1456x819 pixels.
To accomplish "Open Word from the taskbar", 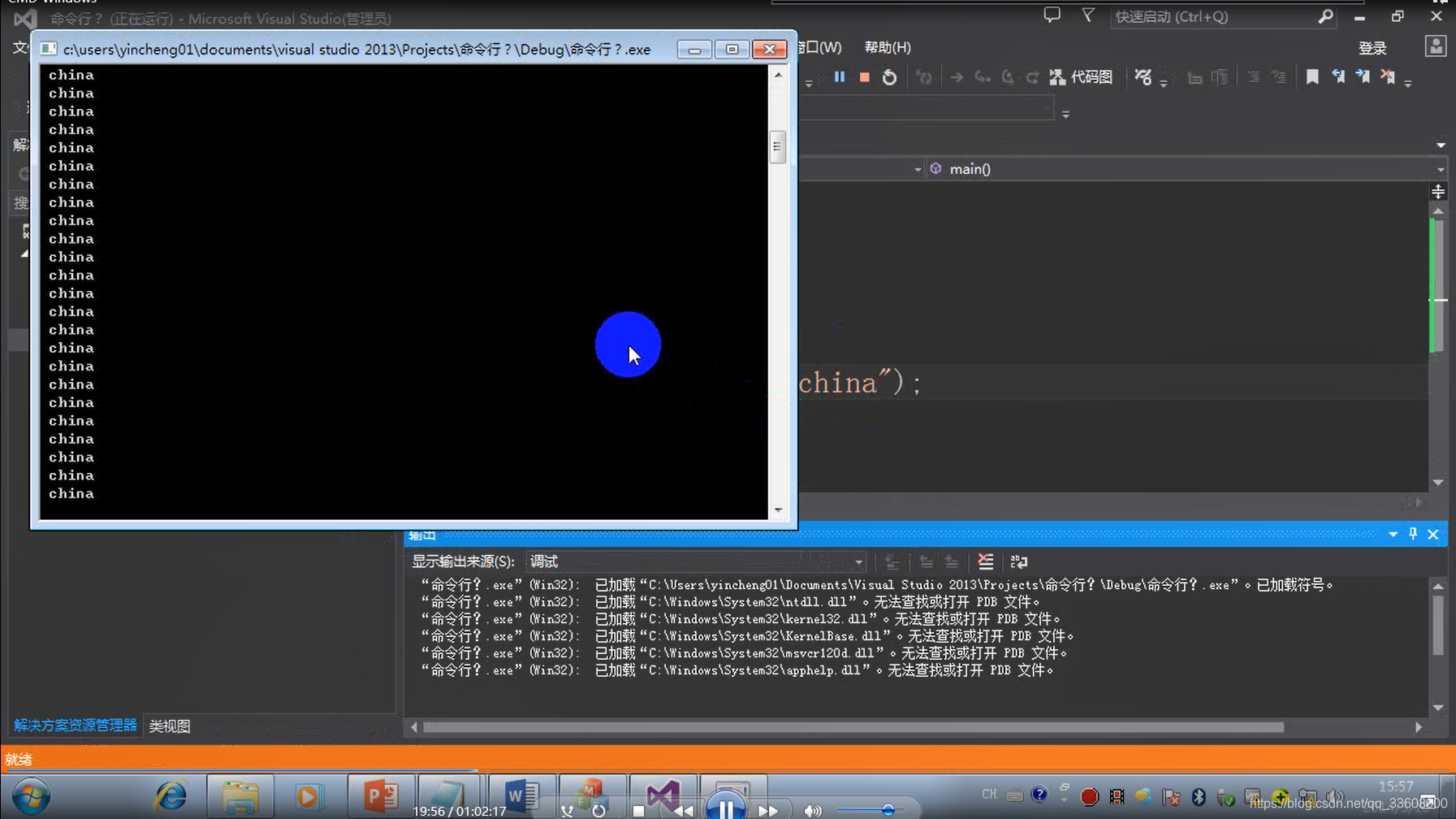I will pyautogui.click(x=521, y=796).
